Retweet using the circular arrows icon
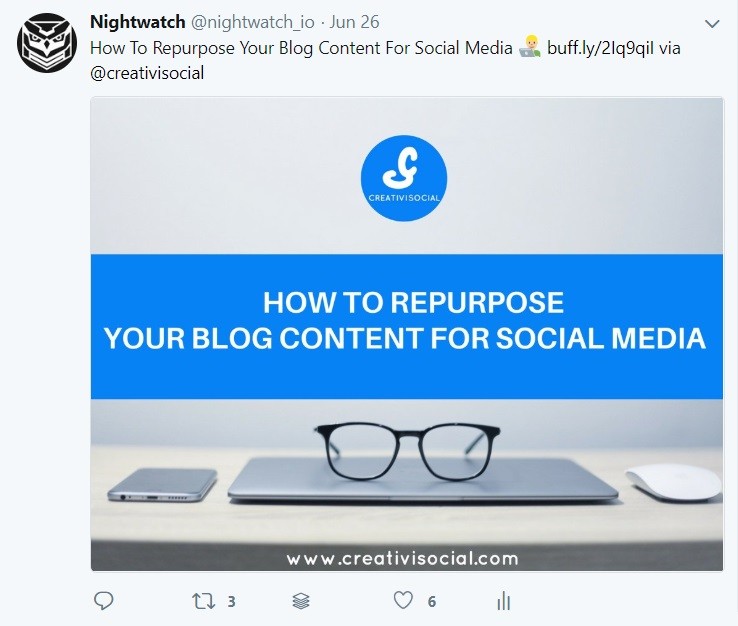The width and height of the screenshot is (738, 626). (203, 602)
